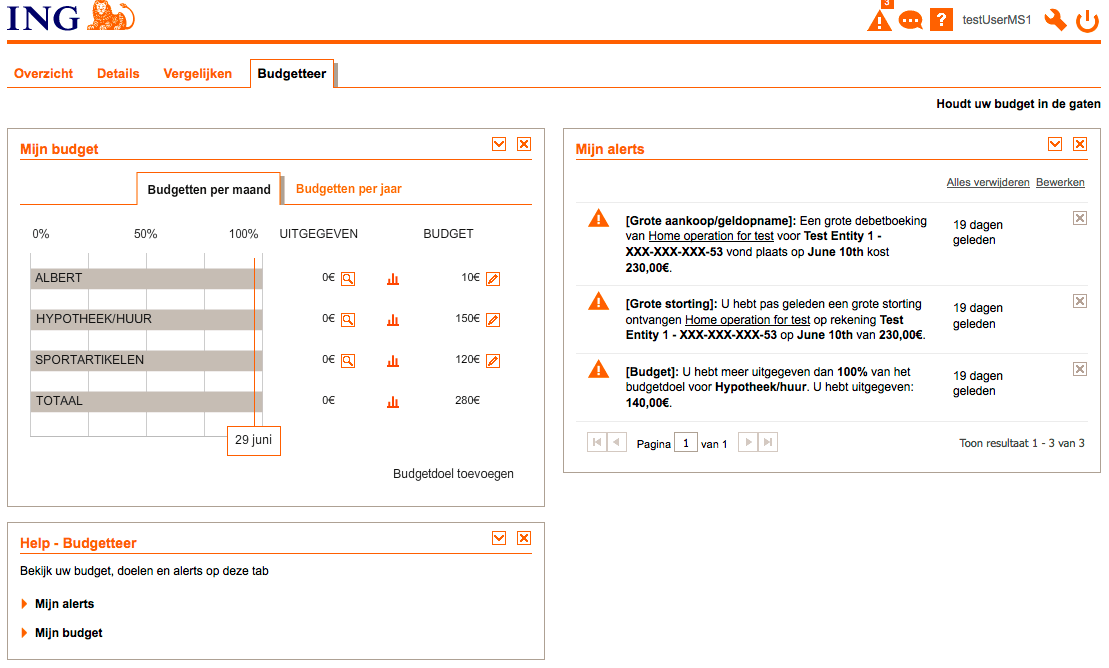
Task: Collapse the Mijn budget panel
Action: point(499,145)
